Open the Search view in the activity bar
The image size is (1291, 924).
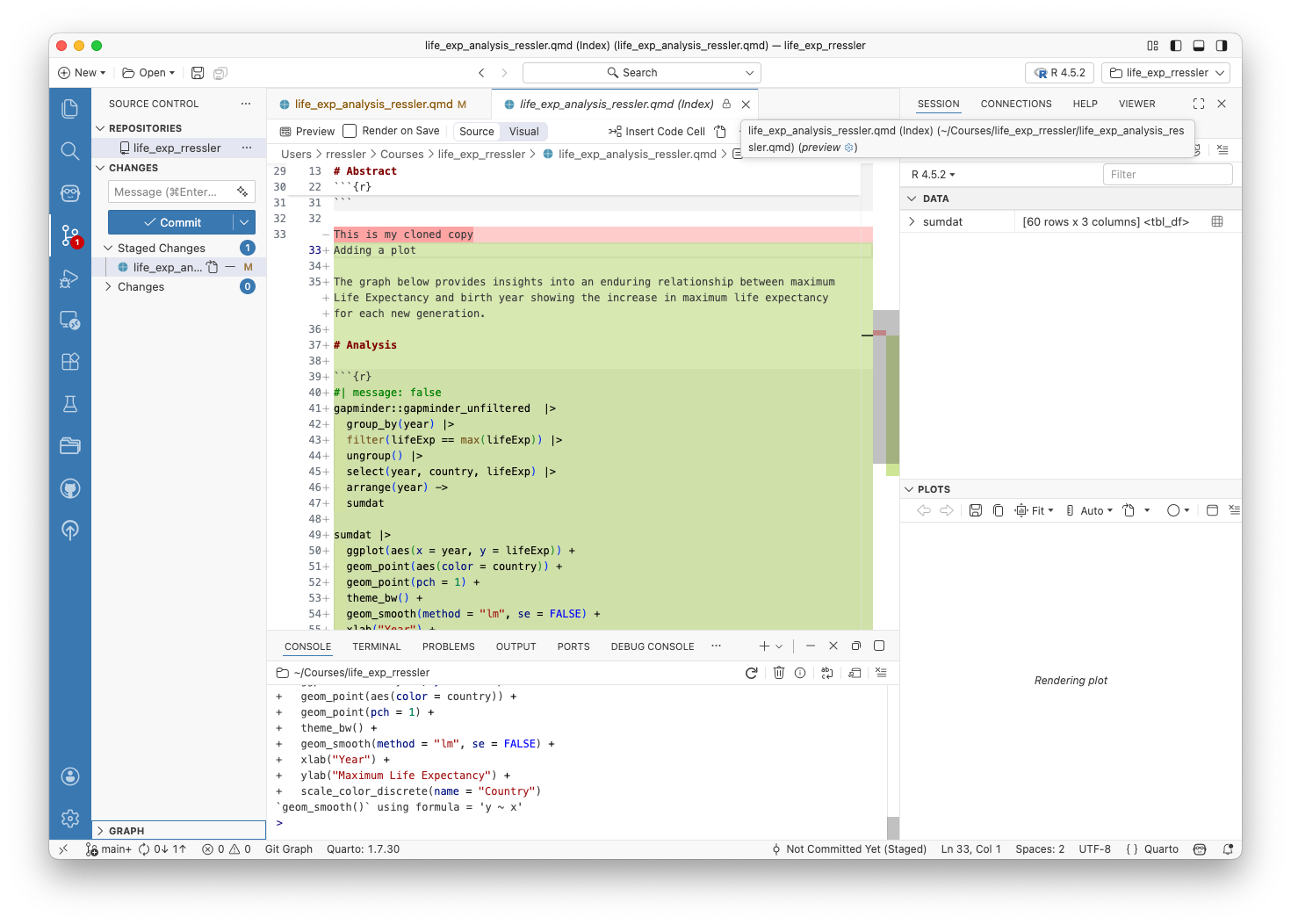point(70,150)
